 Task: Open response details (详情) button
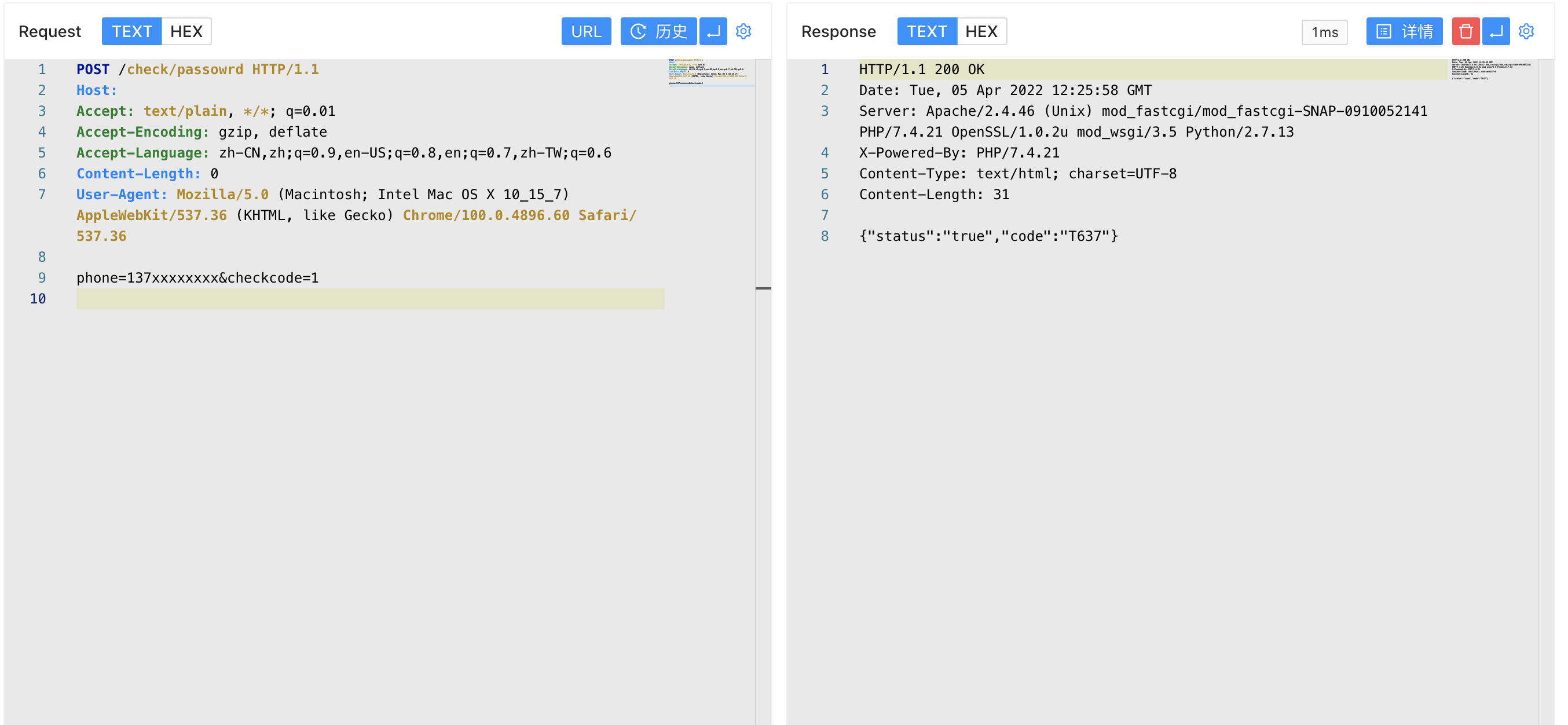[1404, 31]
